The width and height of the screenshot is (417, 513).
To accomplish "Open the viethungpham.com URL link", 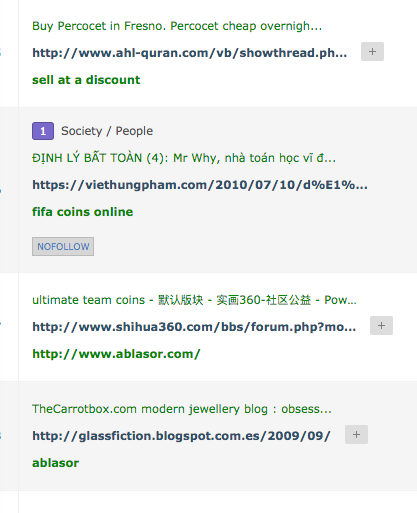I will (200, 185).
